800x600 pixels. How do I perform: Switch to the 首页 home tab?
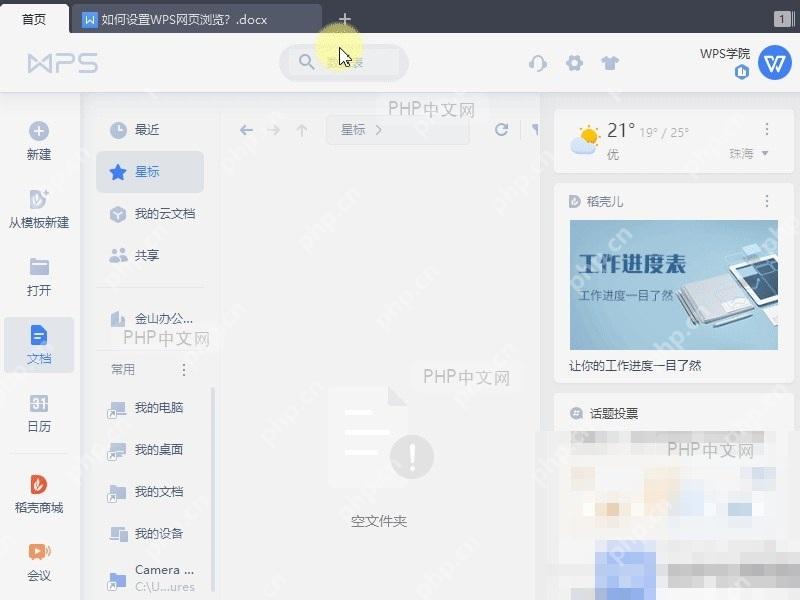coord(34,19)
